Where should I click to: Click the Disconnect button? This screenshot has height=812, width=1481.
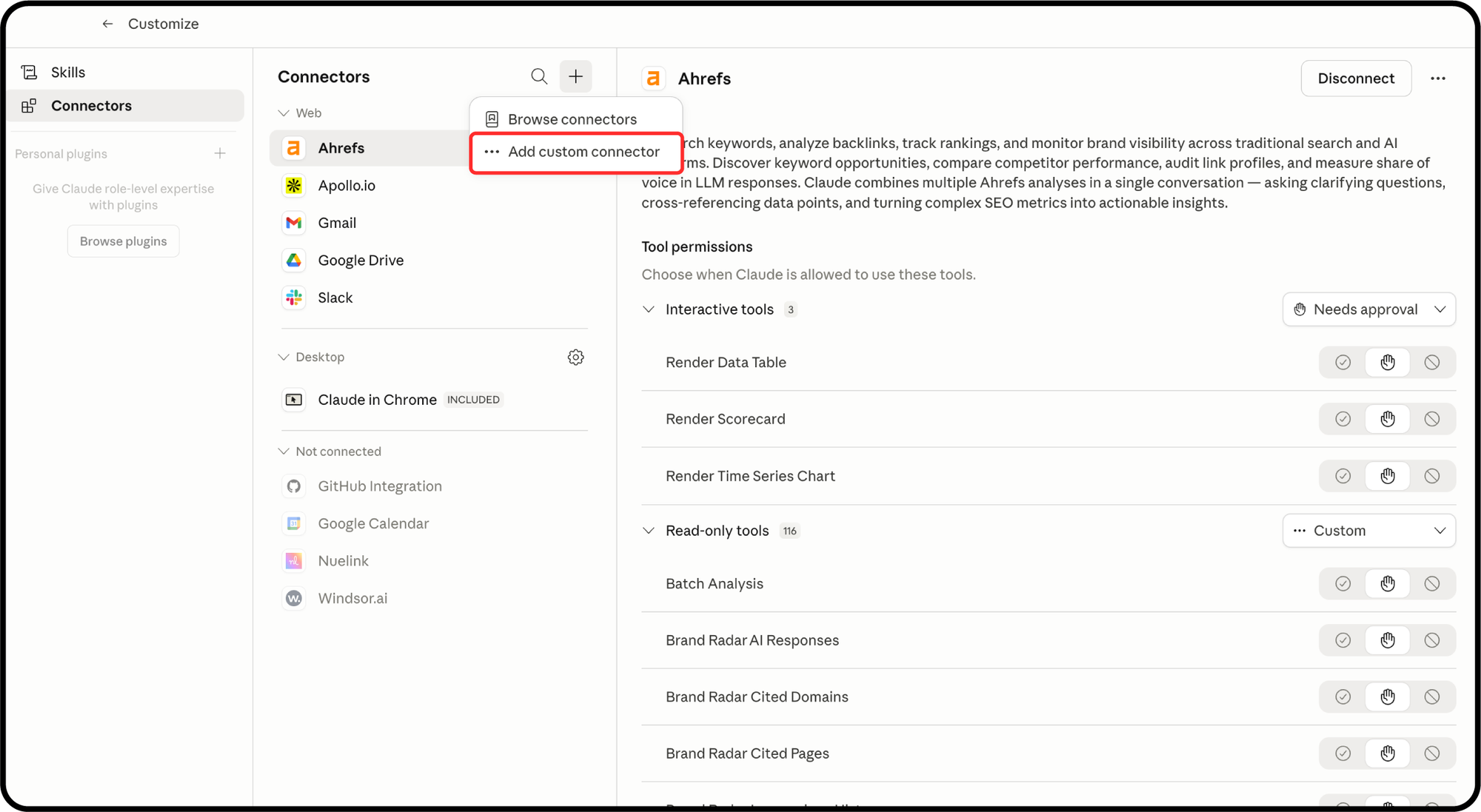1355,78
